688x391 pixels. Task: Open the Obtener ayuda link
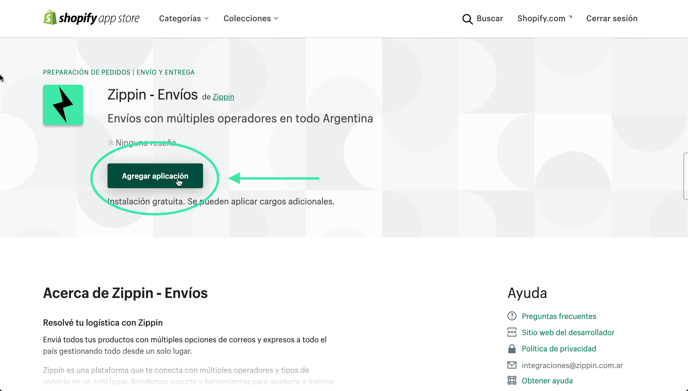(547, 380)
